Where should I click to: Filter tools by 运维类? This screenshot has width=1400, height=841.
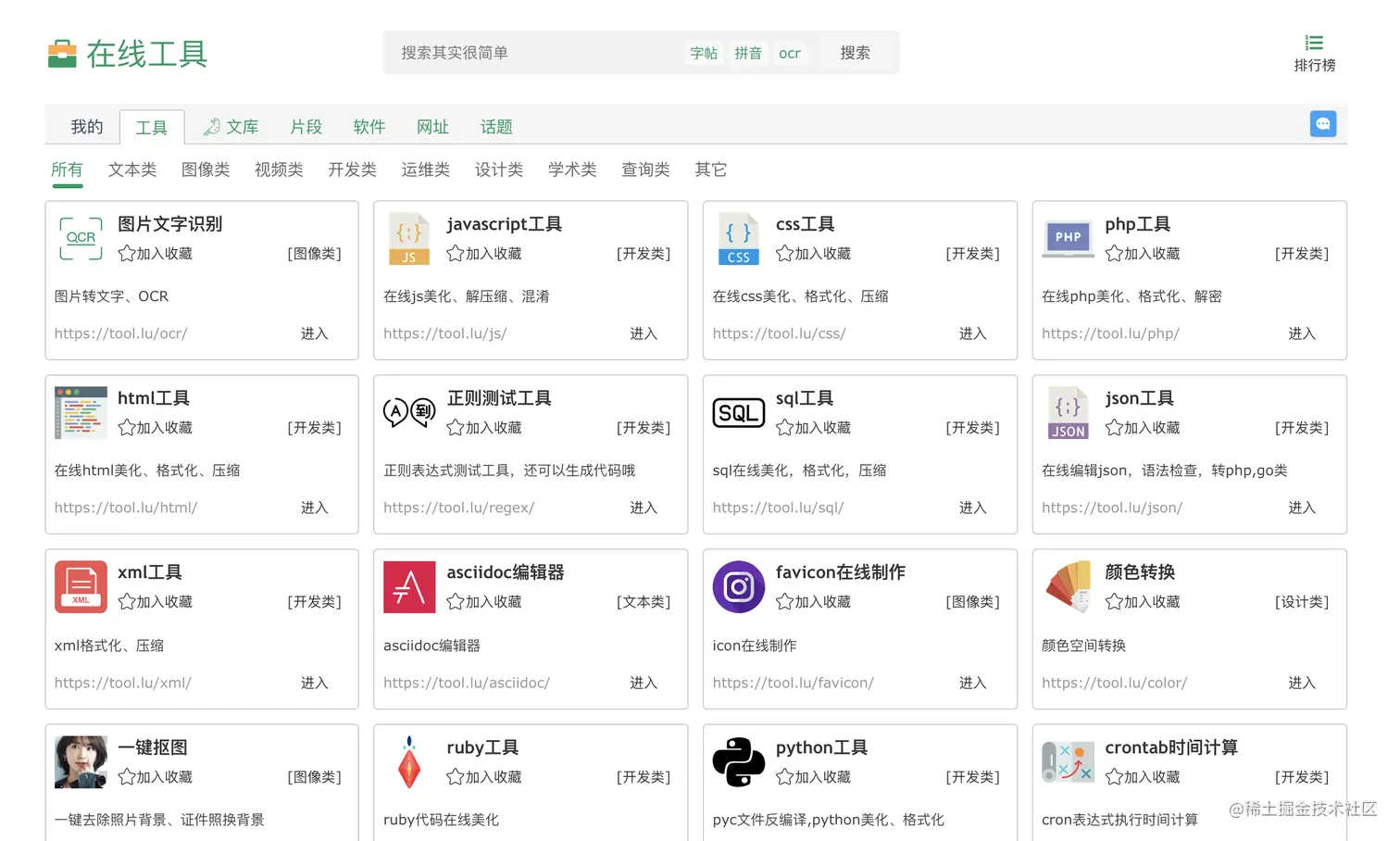(425, 169)
